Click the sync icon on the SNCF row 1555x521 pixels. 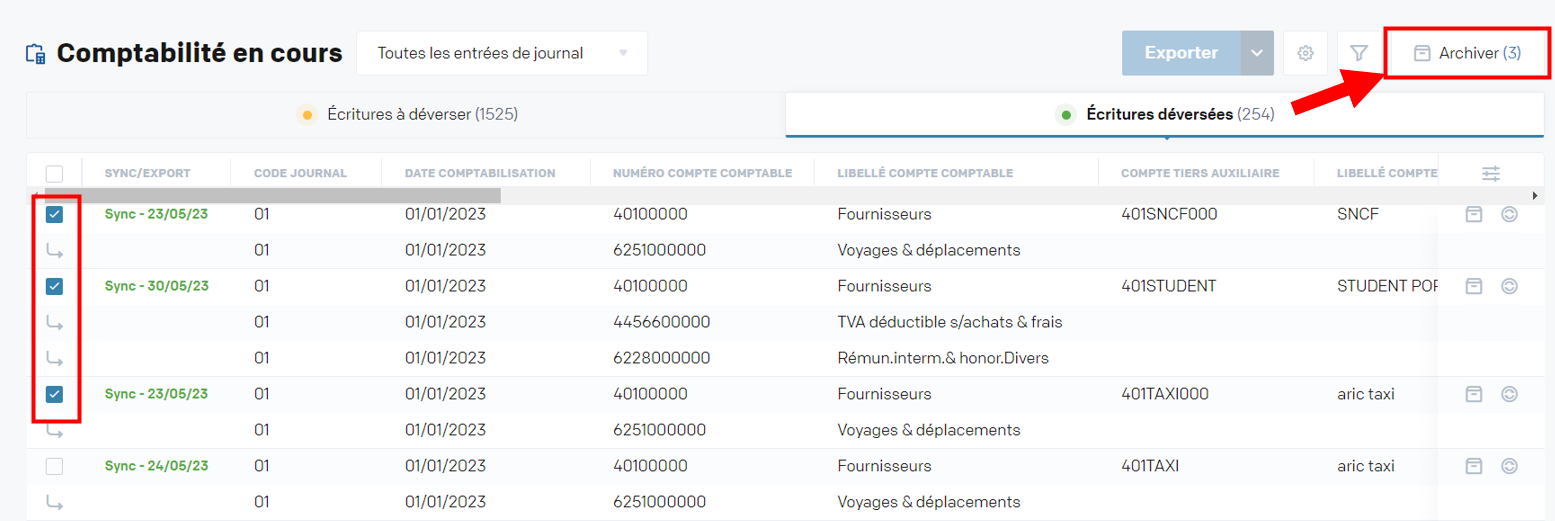click(1509, 214)
